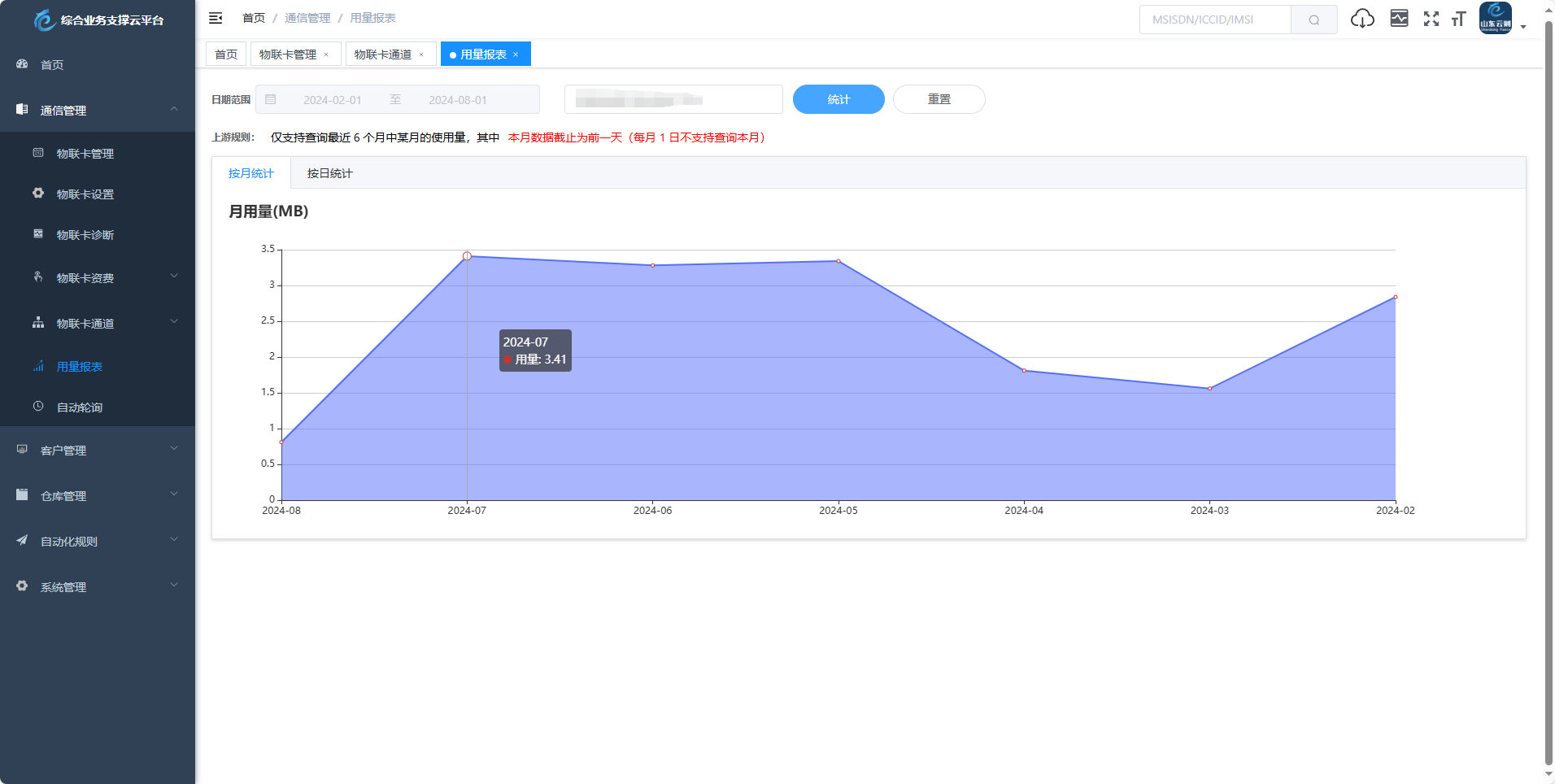Viewport: 1555px width, 784px height.
Task: Click the 重置 button
Action: pyautogui.click(x=939, y=99)
